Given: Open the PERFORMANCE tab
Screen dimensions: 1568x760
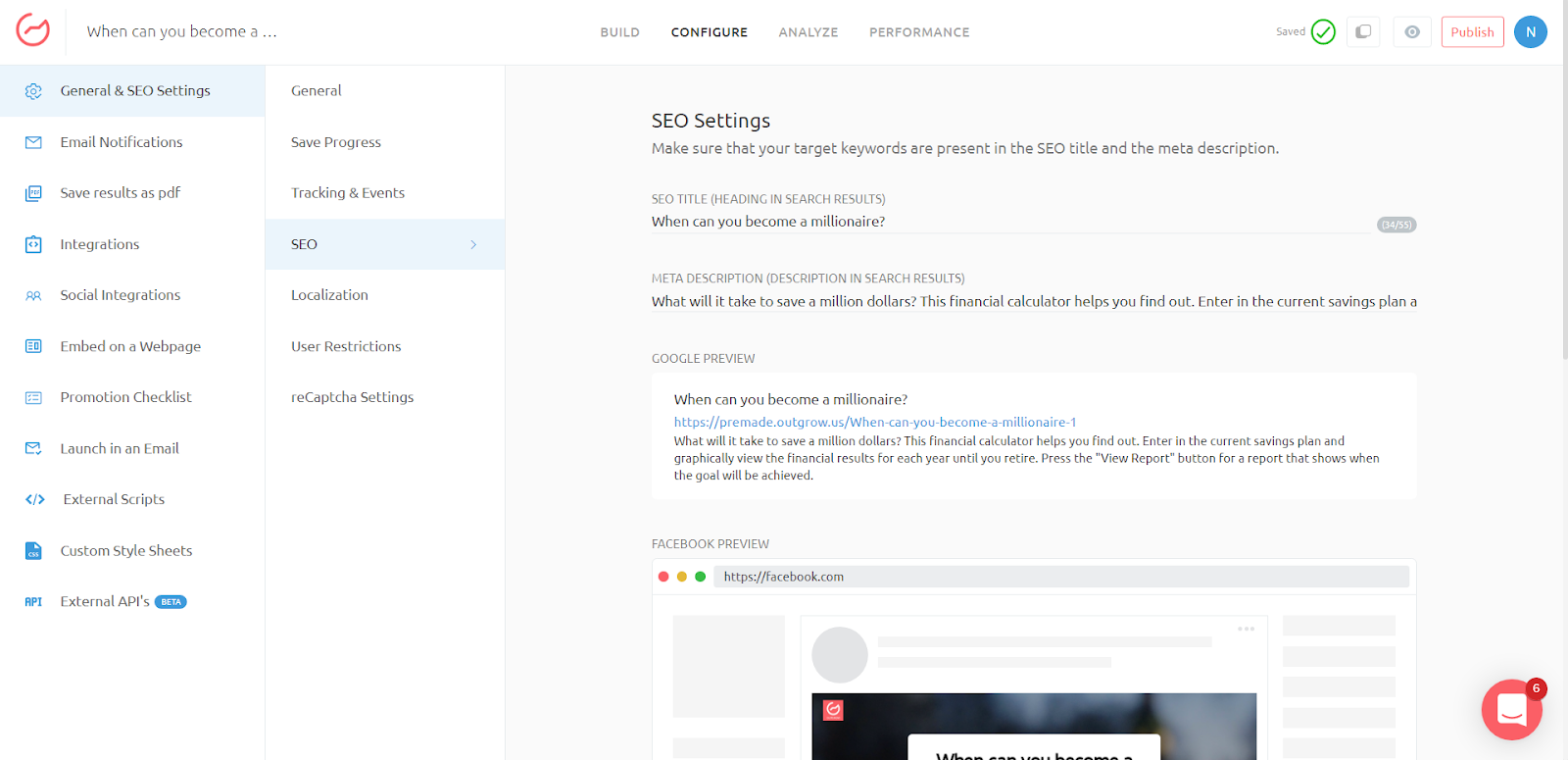Looking at the screenshot, I should (x=918, y=32).
